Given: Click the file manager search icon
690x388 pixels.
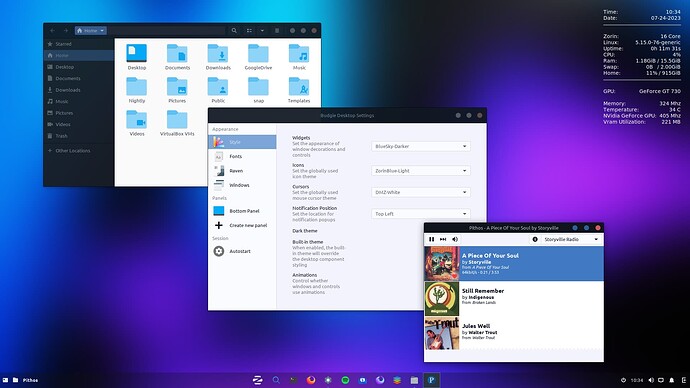Looking at the screenshot, I should 234,30.
